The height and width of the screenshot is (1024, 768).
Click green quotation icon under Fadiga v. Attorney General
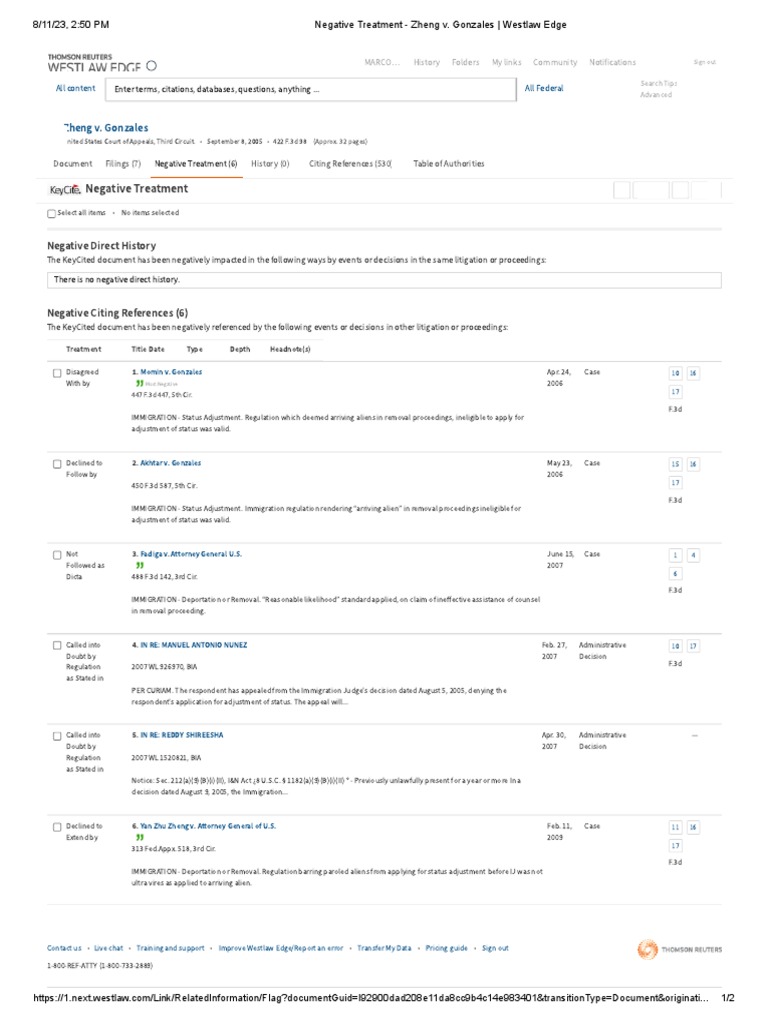139,565
